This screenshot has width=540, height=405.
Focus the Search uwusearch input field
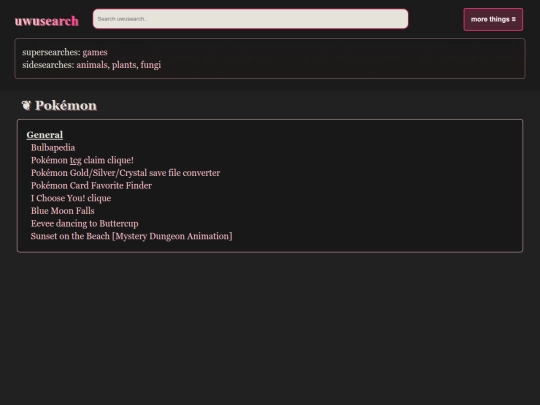tap(250, 19)
